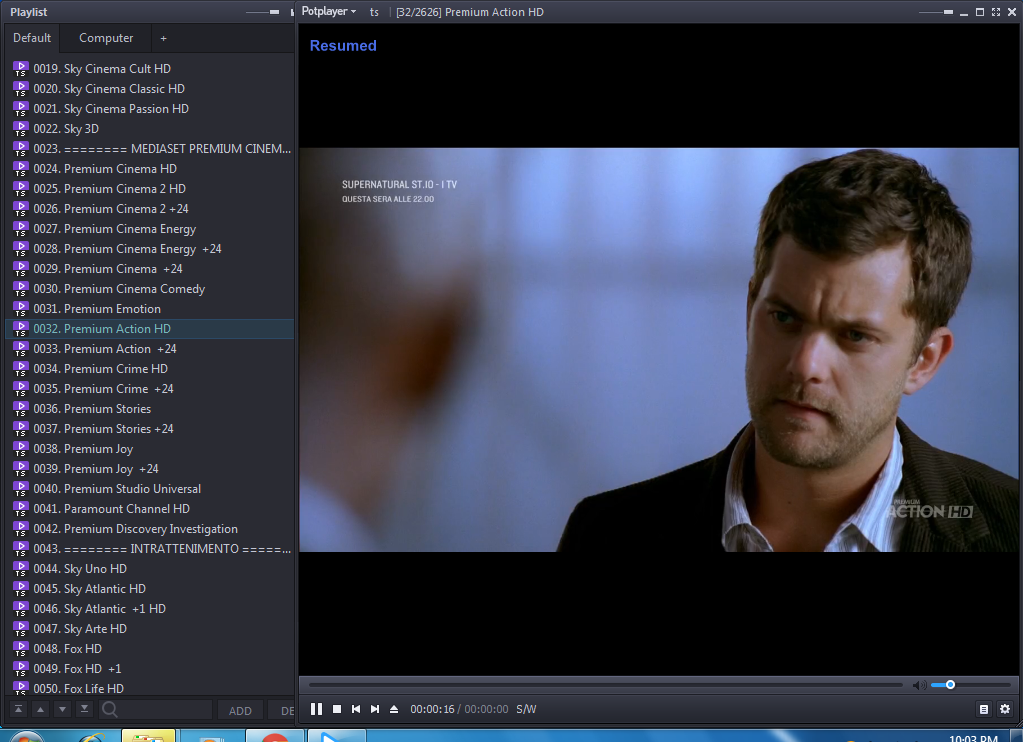The width and height of the screenshot is (1023, 742).
Task: Click the TS icon beside Premium Joy +24
Action: point(20,469)
